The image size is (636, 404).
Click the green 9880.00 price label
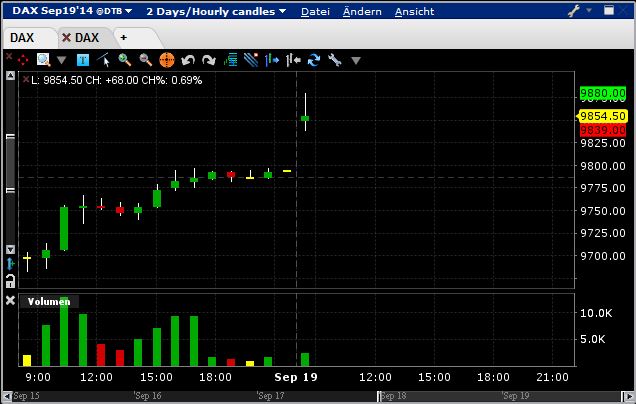[x=603, y=93]
